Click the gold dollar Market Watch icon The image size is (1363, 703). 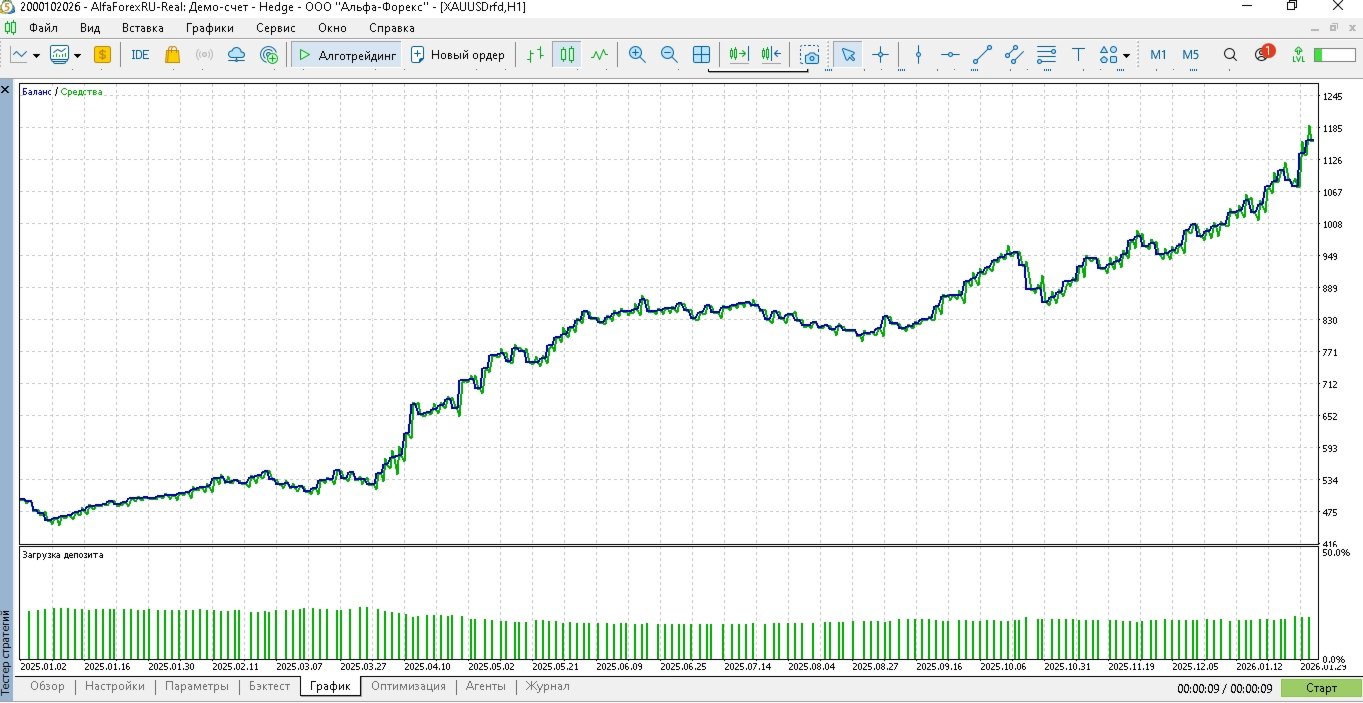[x=102, y=54]
